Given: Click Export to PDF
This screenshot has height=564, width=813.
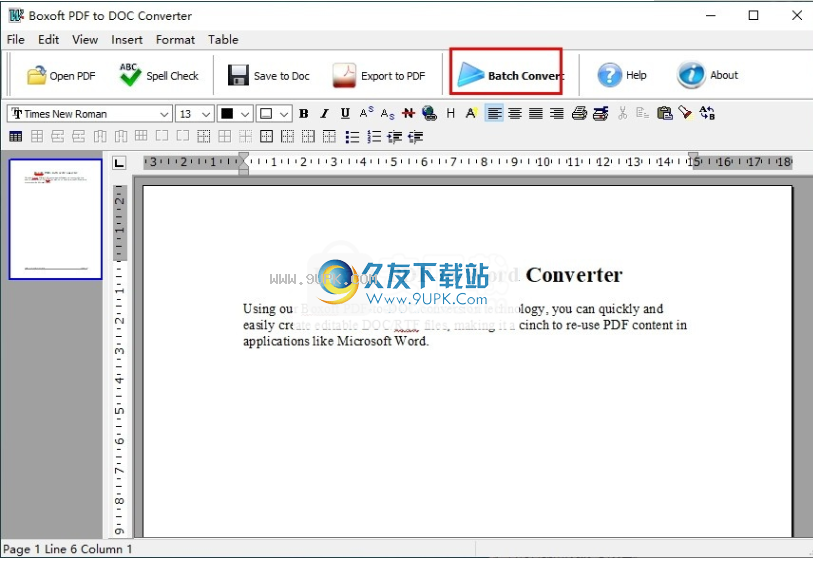Looking at the screenshot, I should (x=379, y=76).
